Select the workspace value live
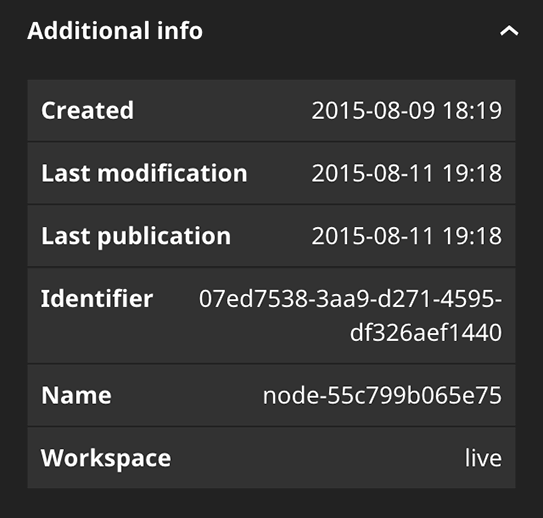543x518 pixels. 483,458
